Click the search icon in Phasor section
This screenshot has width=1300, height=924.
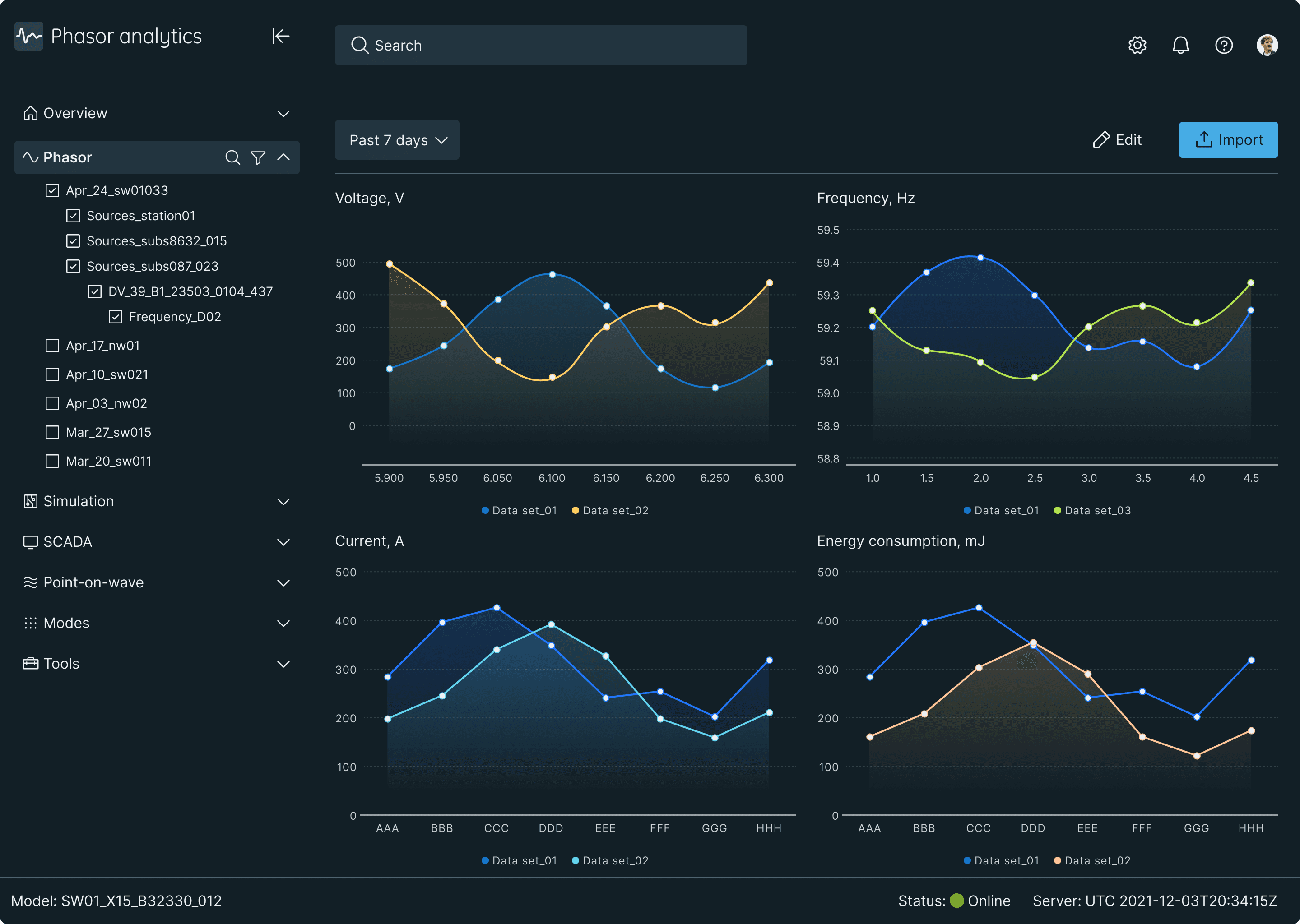coord(232,157)
